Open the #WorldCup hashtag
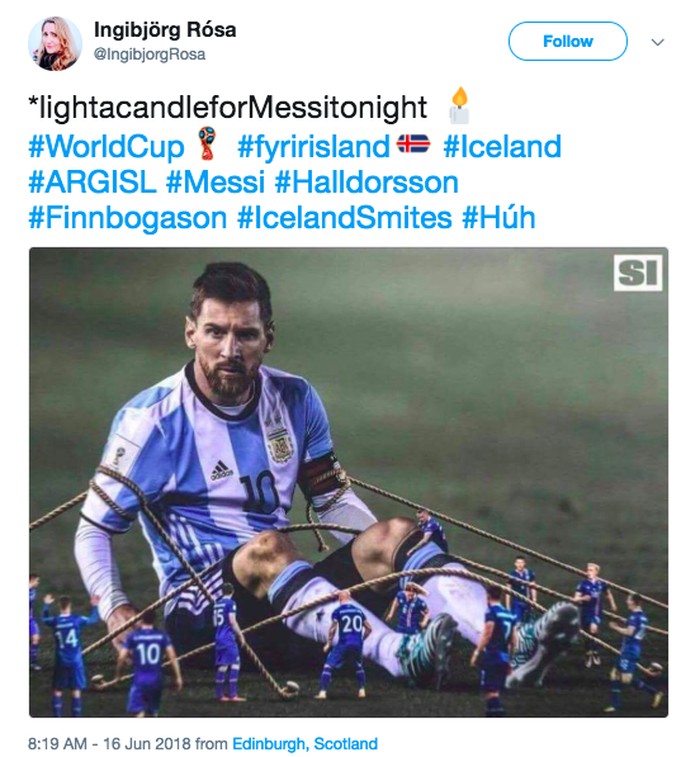 107,147
